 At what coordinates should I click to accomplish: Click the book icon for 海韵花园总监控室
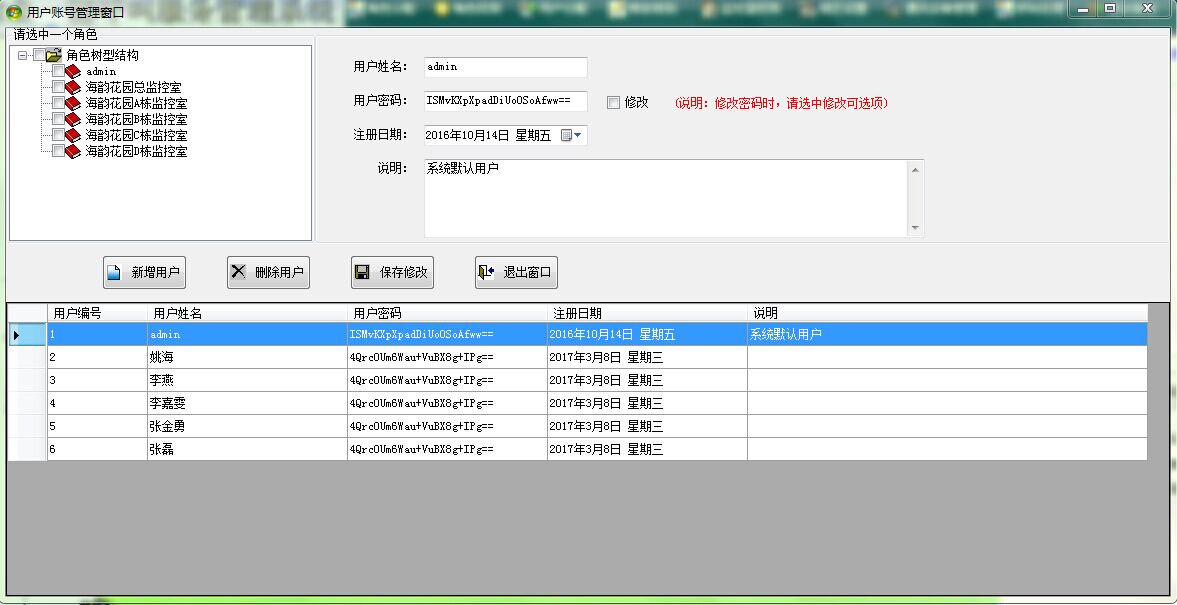click(73, 88)
